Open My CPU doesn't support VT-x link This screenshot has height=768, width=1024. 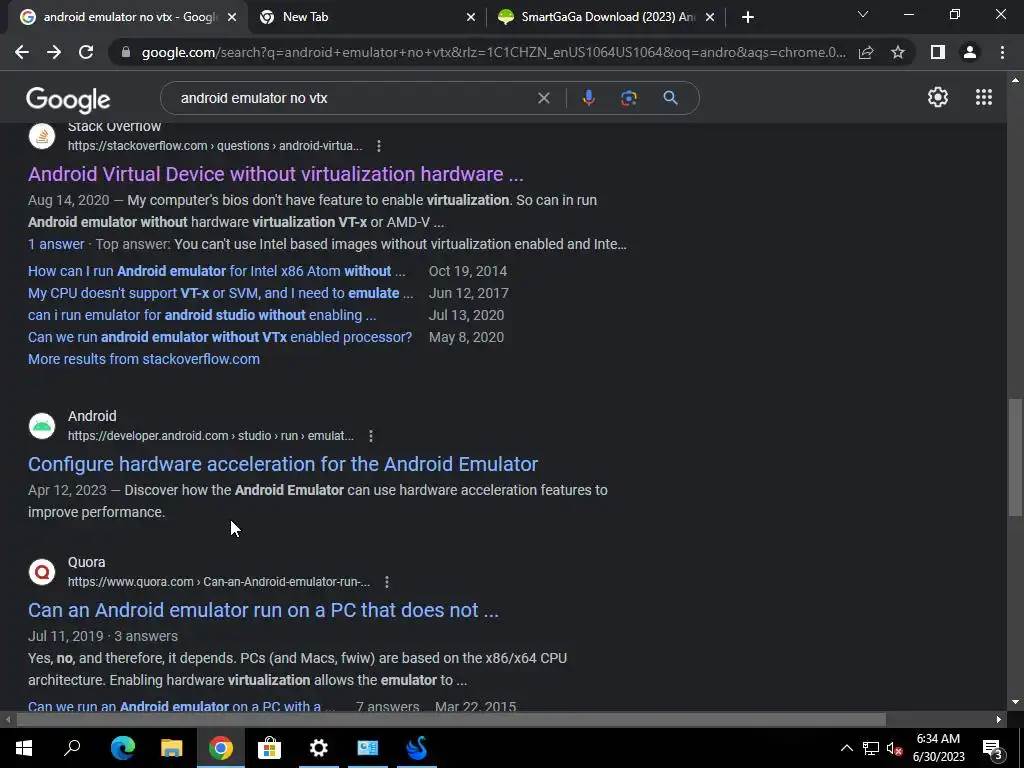point(221,293)
